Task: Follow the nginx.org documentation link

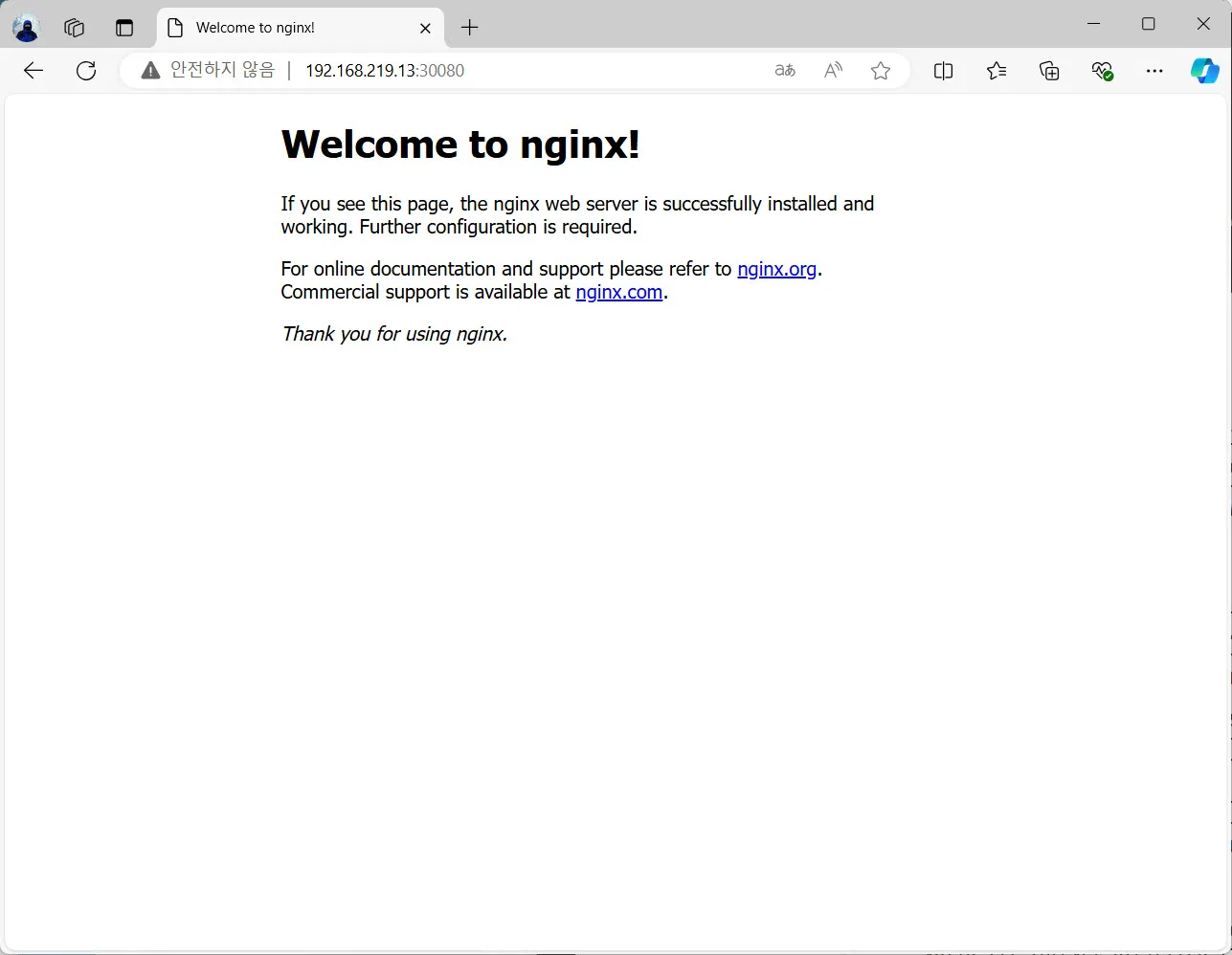Action: pyautogui.click(x=776, y=269)
